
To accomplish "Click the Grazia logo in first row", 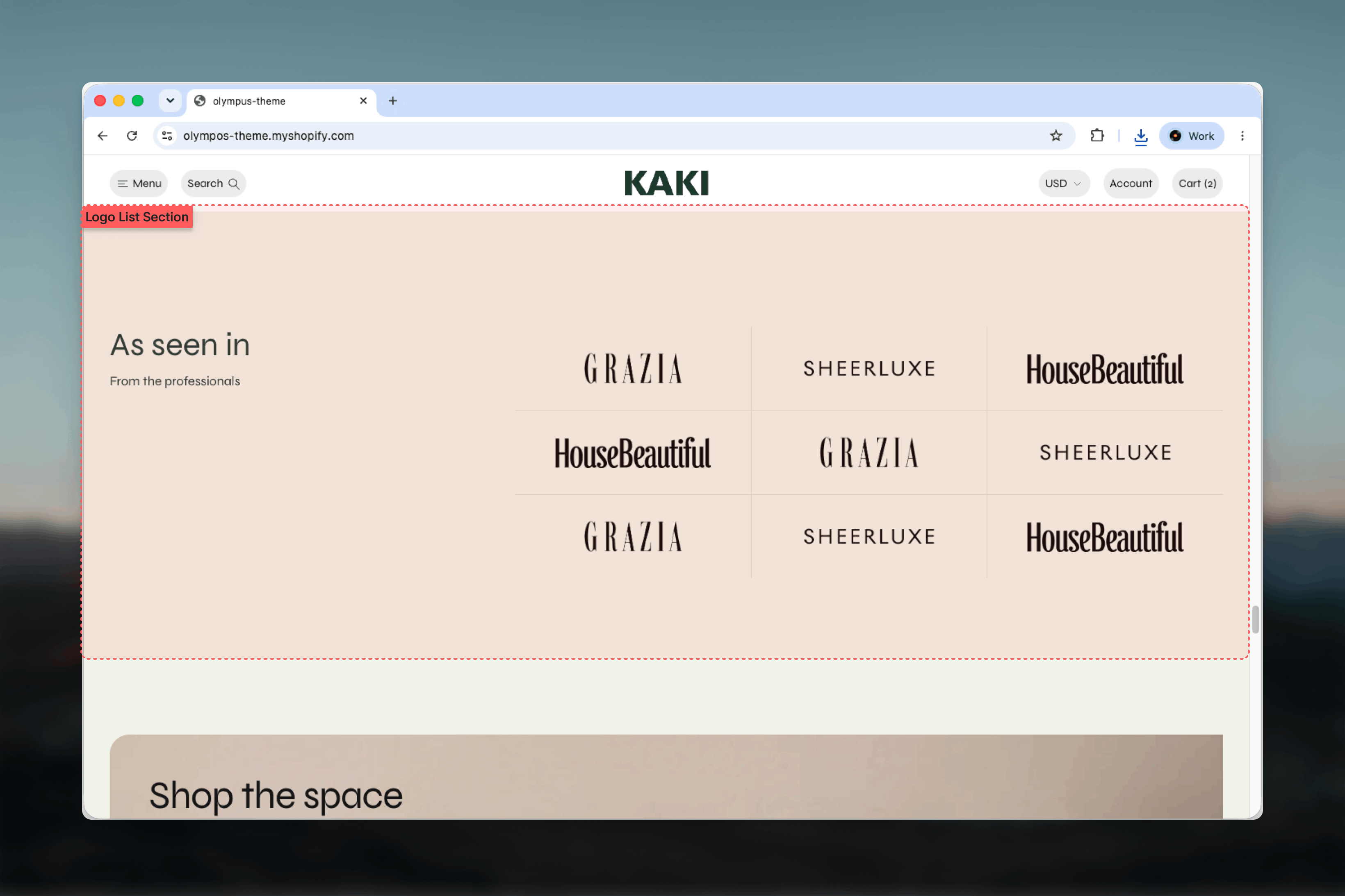I will [x=633, y=368].
